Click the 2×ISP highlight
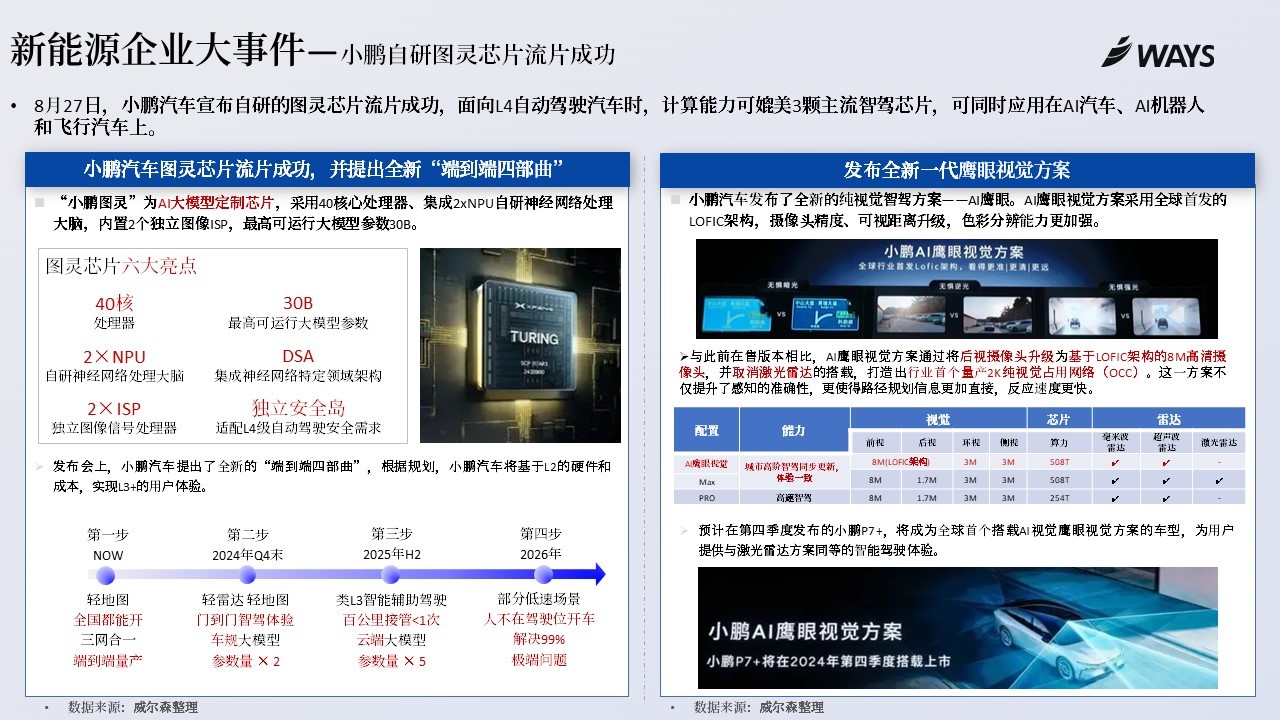Image resolution: width=1280 pixels, height=720 pixels. tap(114, 409)
